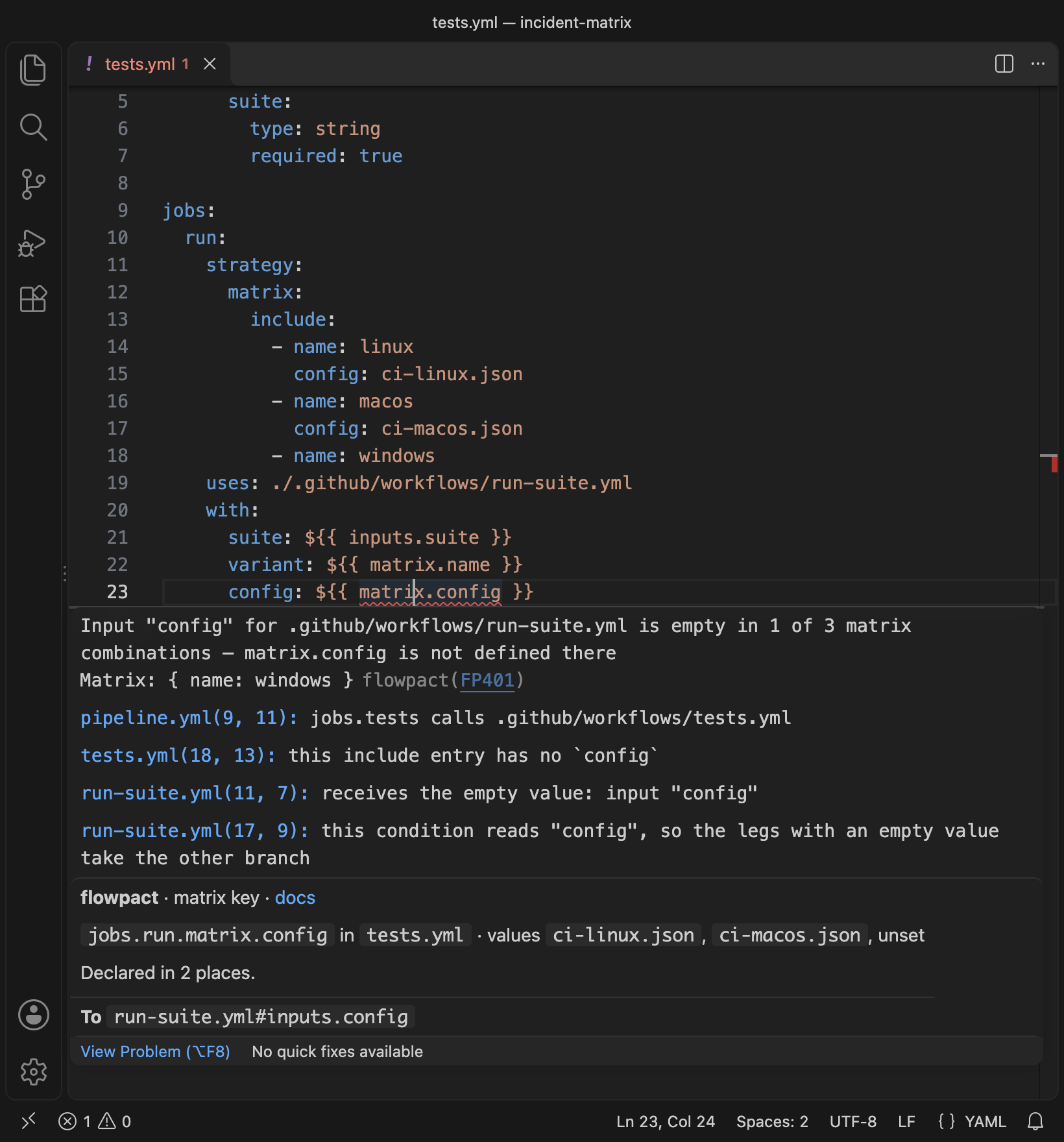
Task: Open the flowpact docs link
Action: coord(295,898)
